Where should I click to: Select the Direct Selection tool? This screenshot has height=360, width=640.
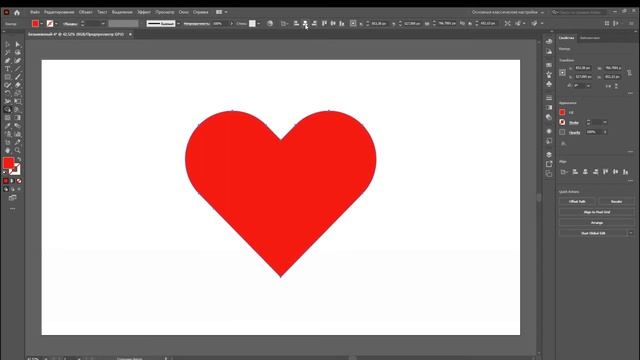(18, 44)
